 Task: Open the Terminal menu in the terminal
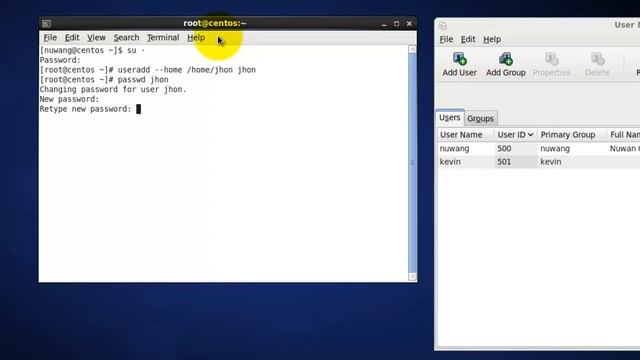click(x=163, y=38)
